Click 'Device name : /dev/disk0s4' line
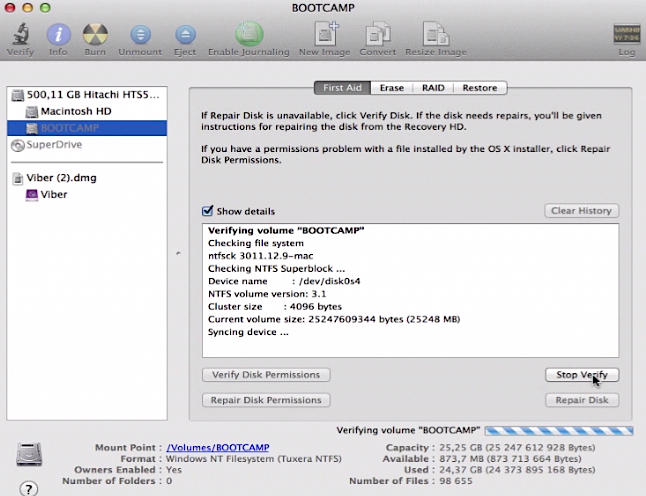The image size is (646, 496). (284, 281)
